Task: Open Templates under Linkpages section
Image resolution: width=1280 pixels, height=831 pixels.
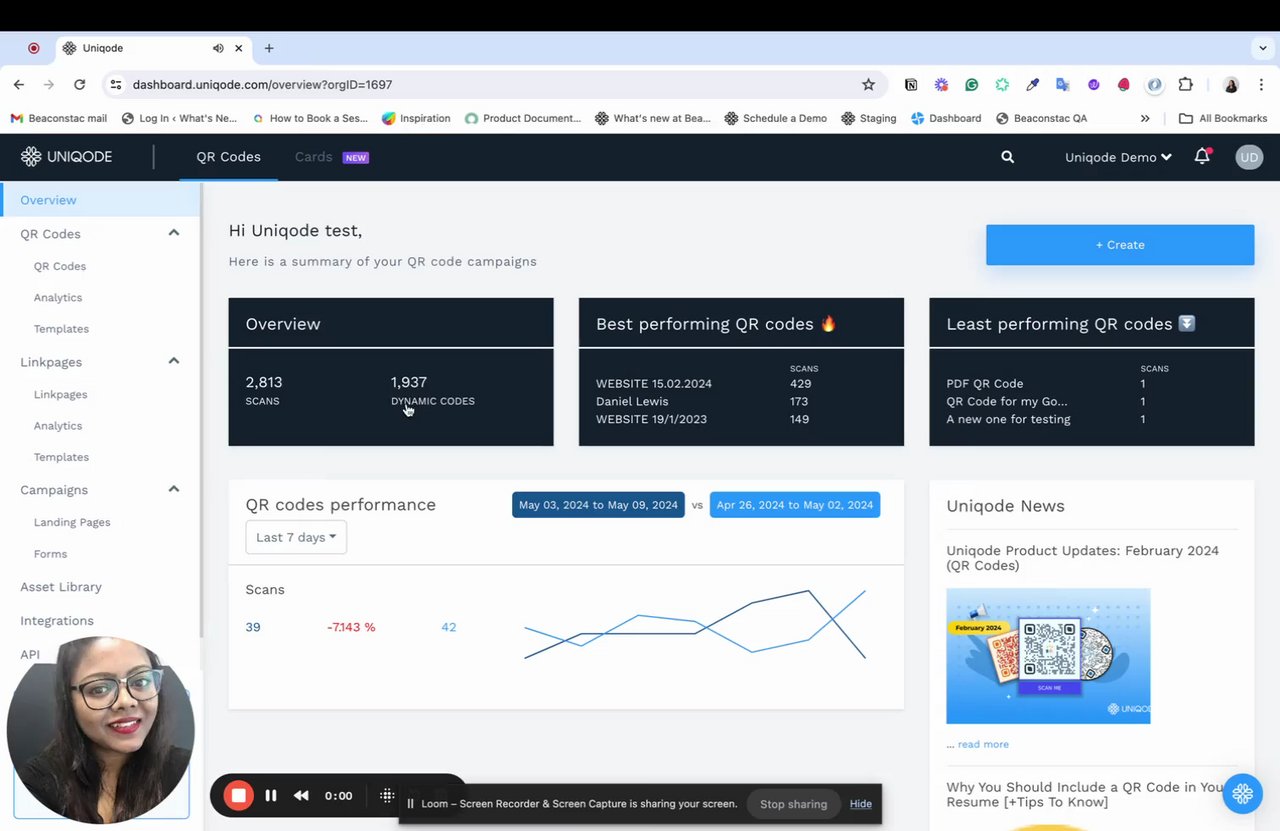Action: (61, 457)
